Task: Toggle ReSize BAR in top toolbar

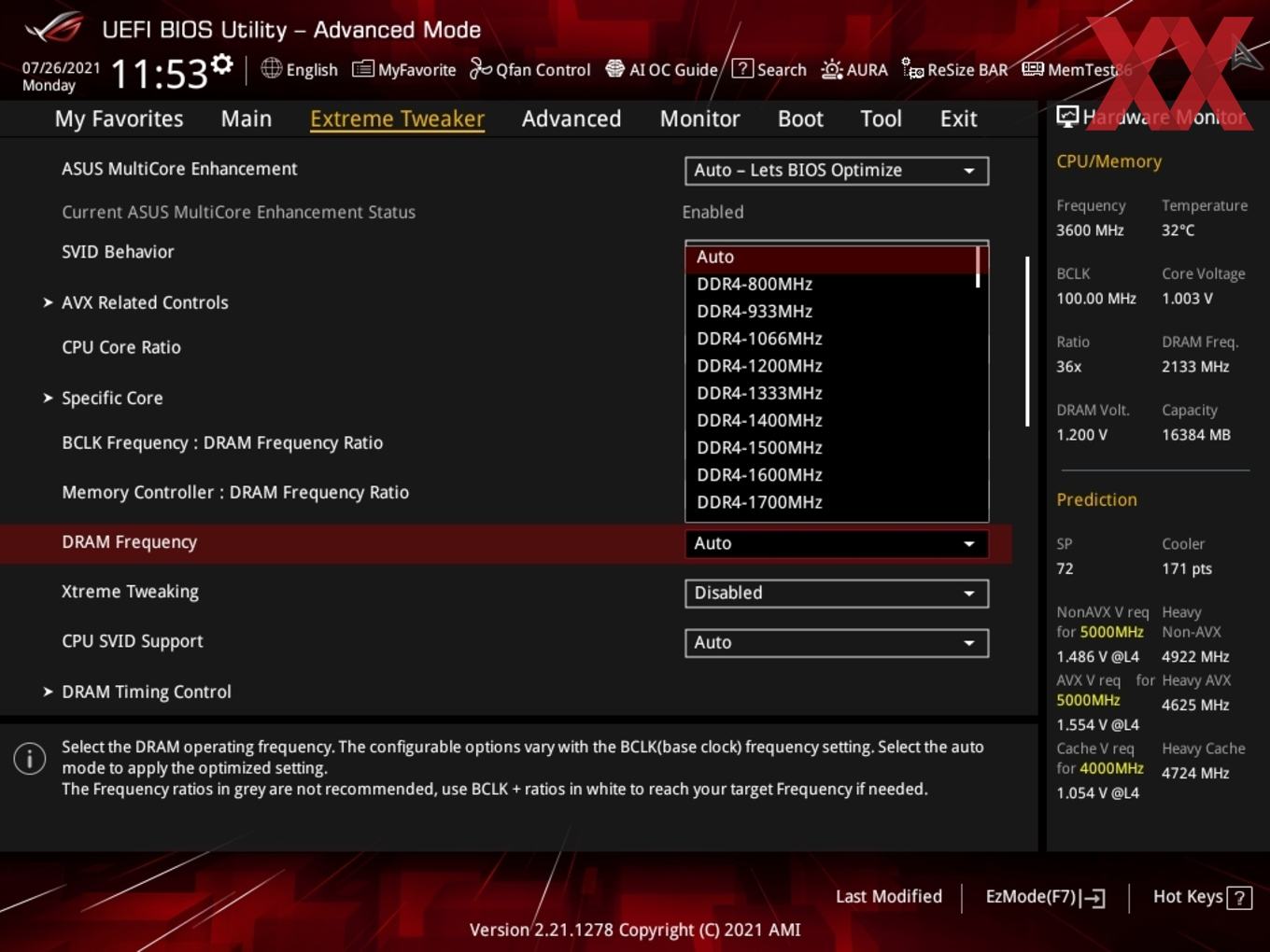Action: [x=954, y=69]
